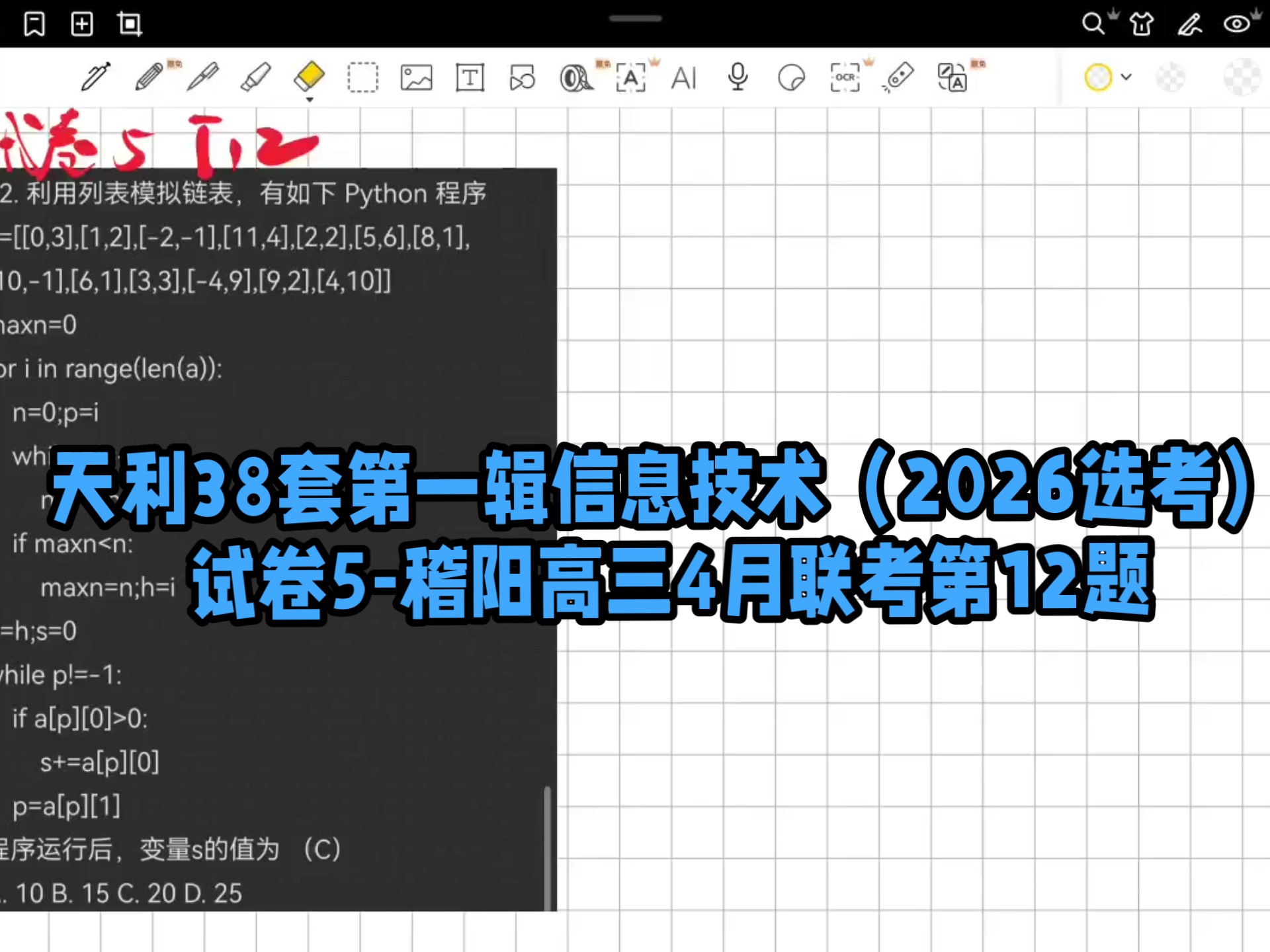
Task: Select the handwriting-to-text A tool
Action: pyautogui.click(x=630, y=78)
